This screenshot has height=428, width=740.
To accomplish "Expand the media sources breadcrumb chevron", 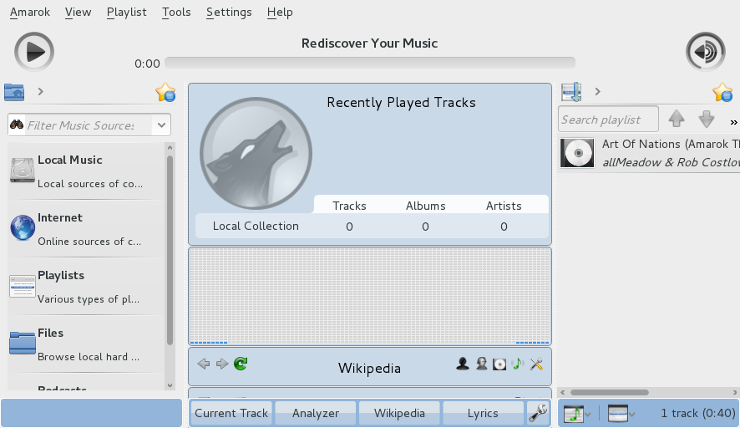I will (x=41, y=92).
